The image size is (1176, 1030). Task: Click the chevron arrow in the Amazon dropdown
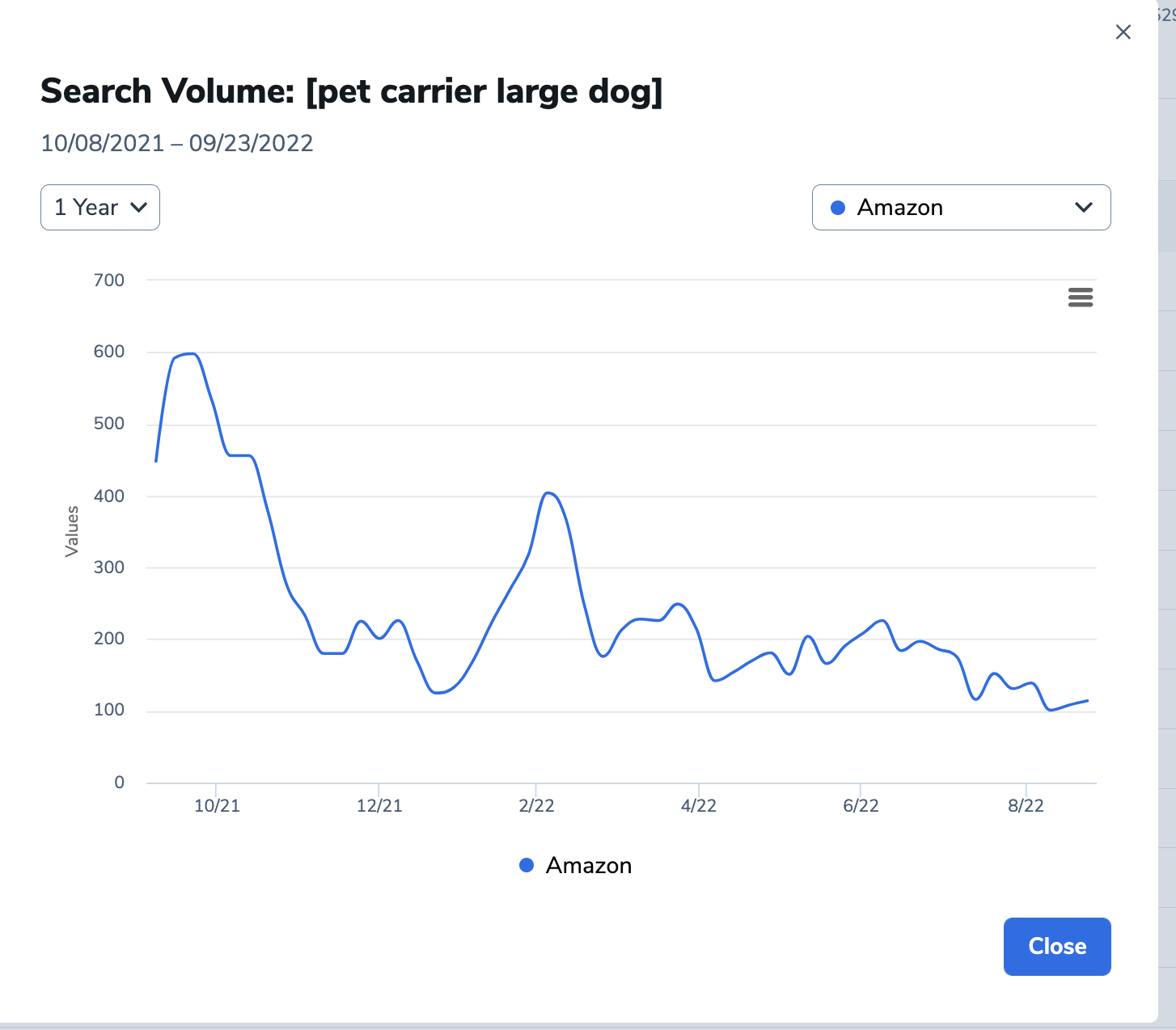click(1084, 208)
